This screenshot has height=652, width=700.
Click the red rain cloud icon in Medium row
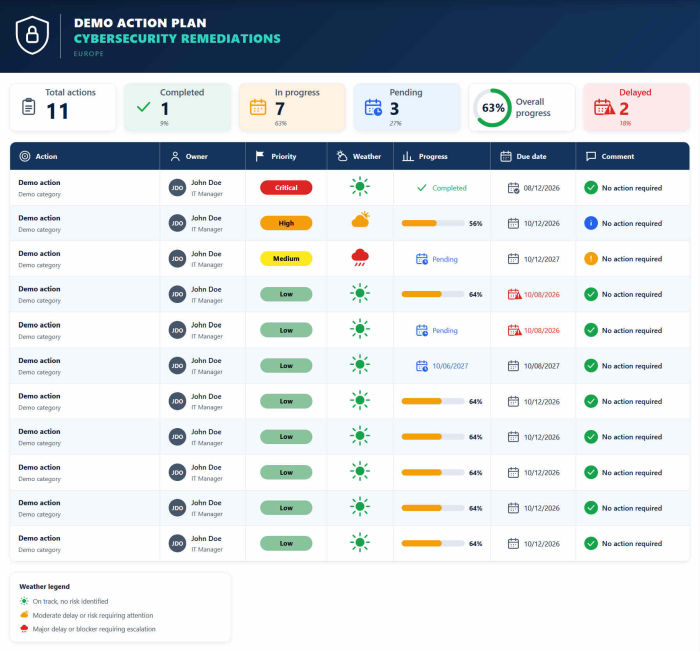click(360, 257)
